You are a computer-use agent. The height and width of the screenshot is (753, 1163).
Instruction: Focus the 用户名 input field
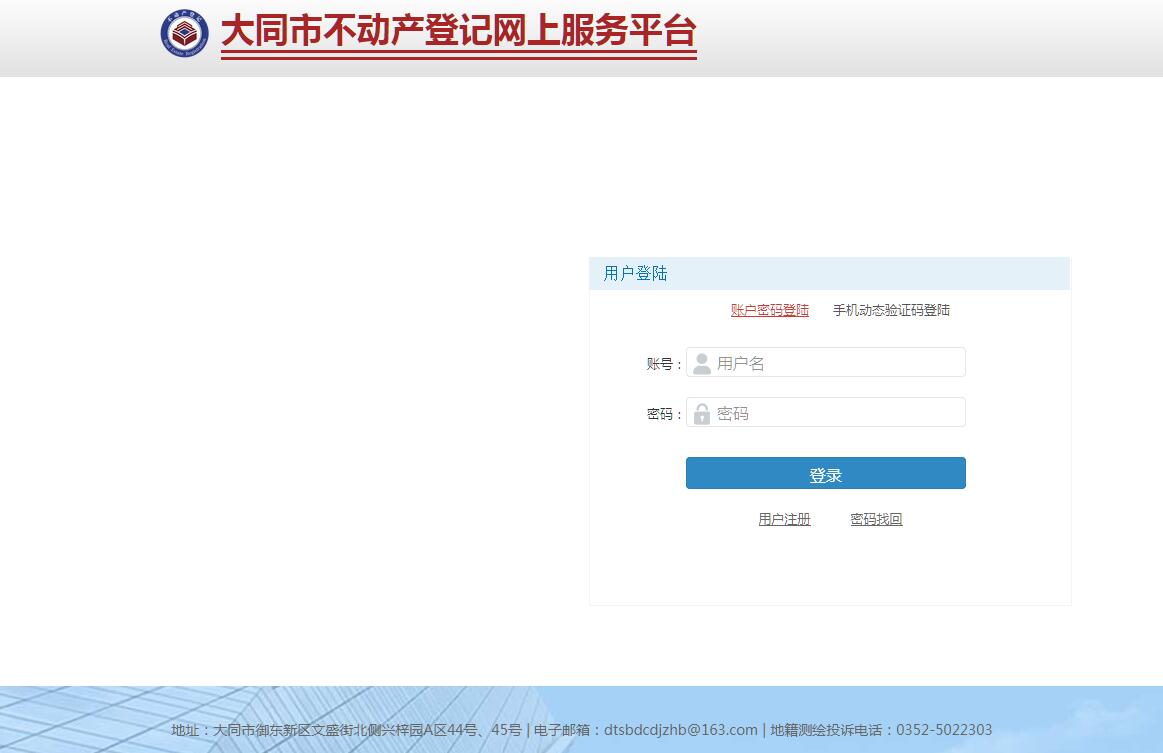pyautogui.click(x=836, y=363)
